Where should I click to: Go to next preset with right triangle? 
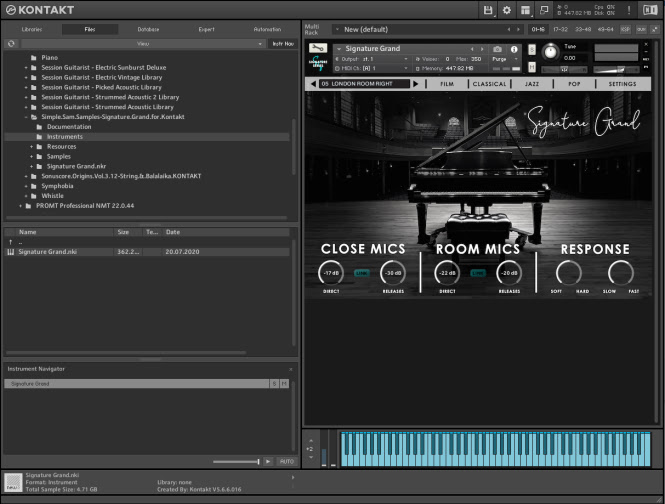pos(416,84)
